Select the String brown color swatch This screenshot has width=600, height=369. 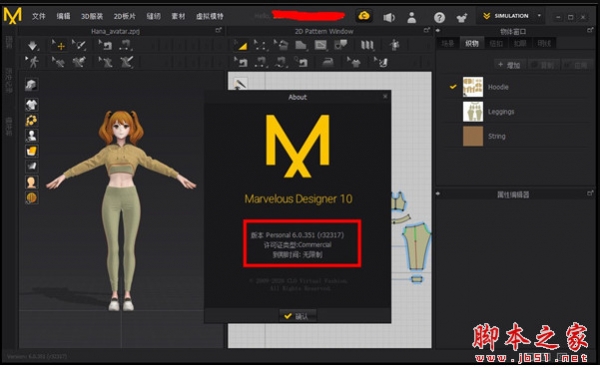(x=473, y=136)
